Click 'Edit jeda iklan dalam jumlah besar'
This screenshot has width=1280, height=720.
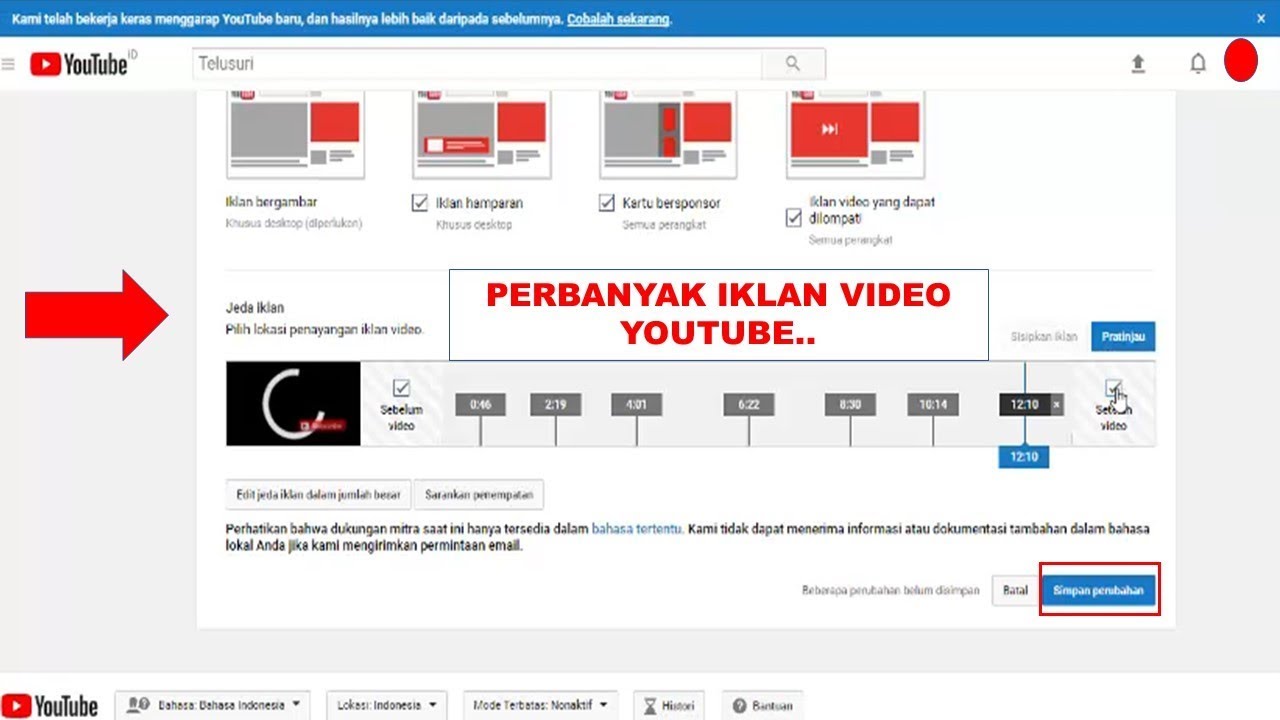coord(318,495)
